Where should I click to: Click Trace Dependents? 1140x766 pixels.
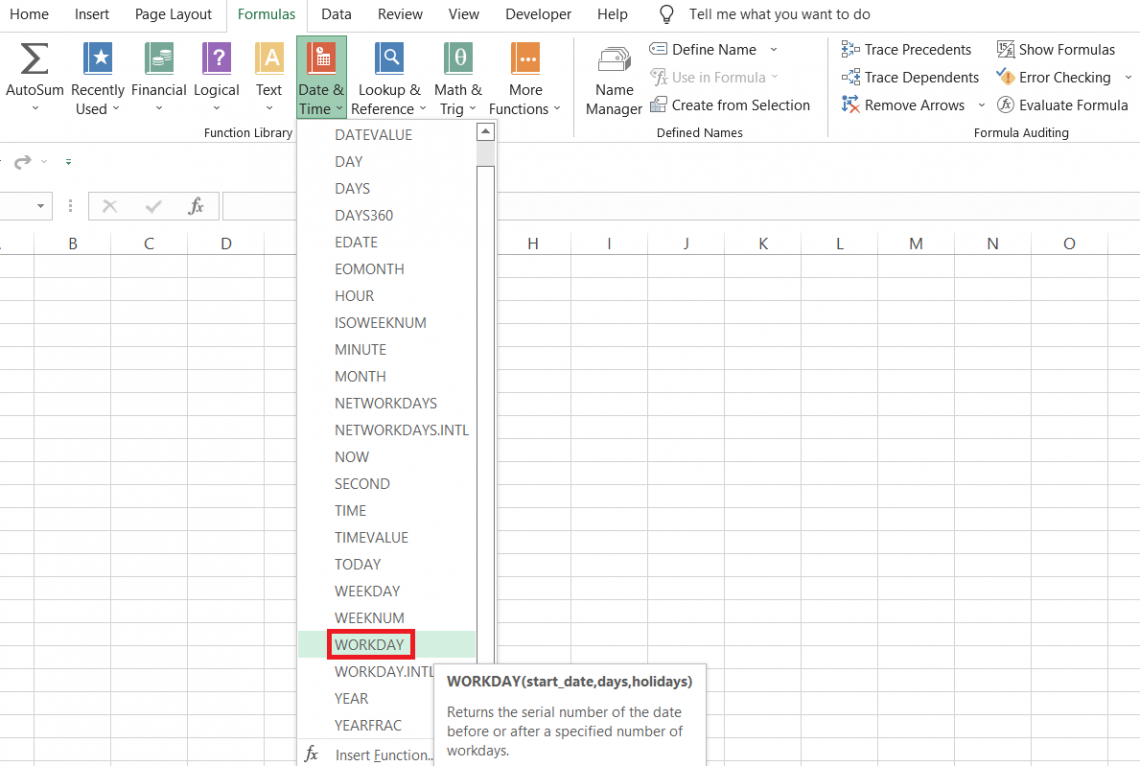909,77
